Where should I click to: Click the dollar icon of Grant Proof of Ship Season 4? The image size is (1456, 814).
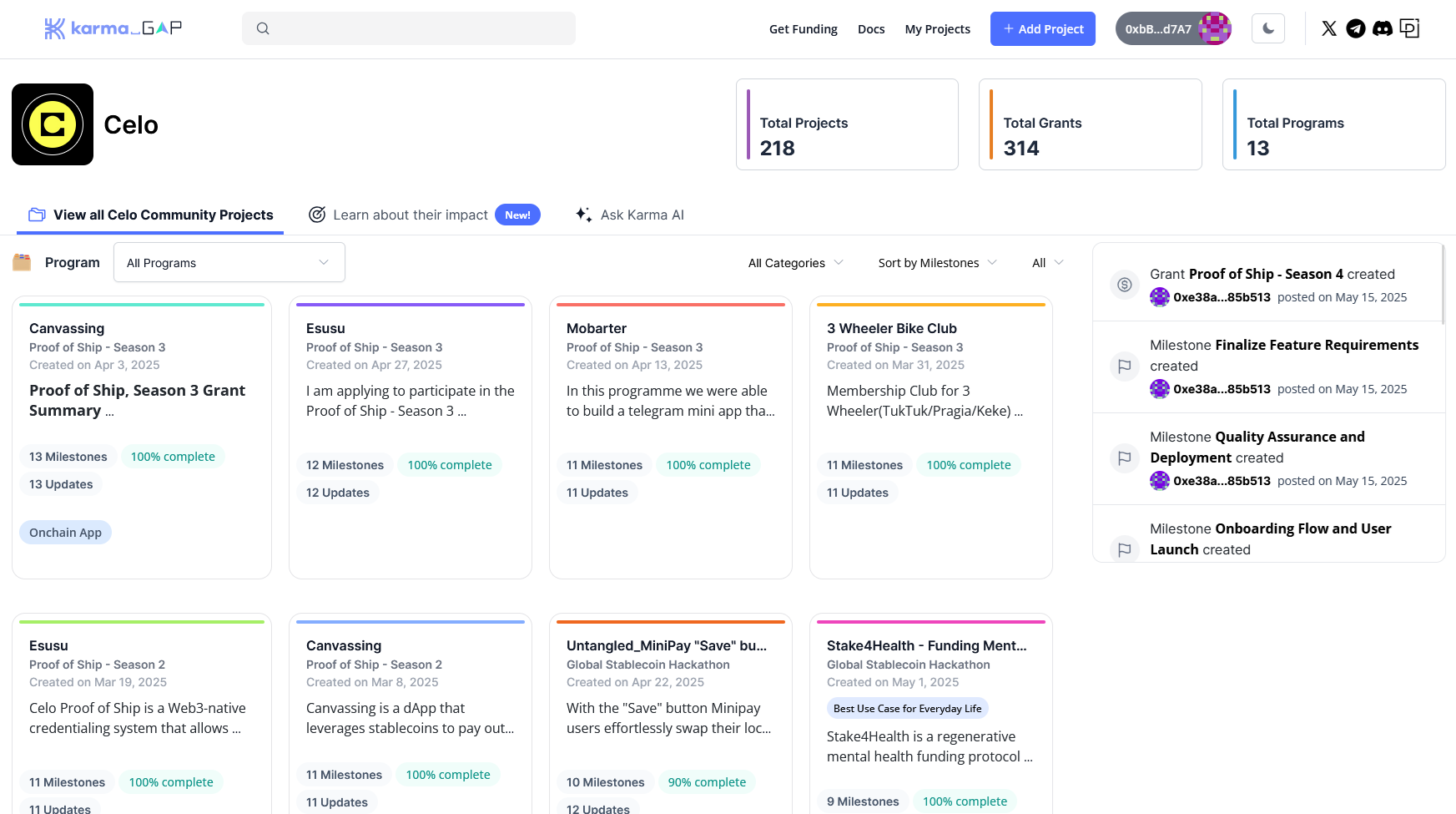1125,285
